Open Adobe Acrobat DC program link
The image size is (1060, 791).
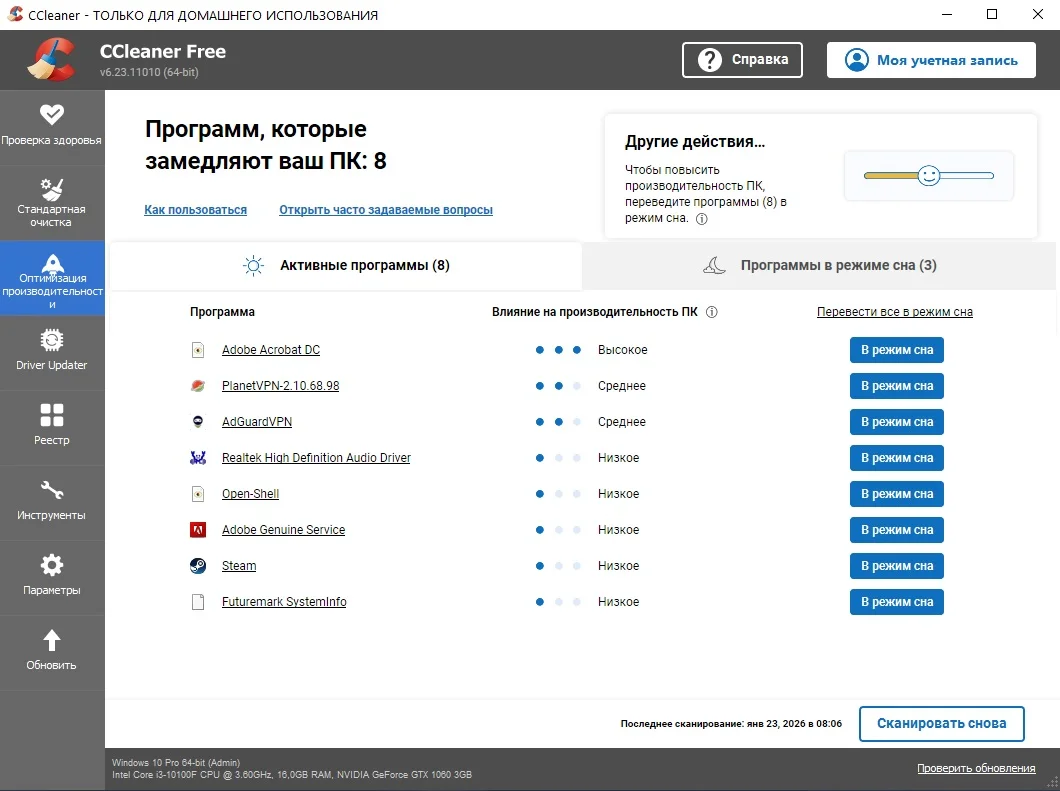click(x=271, y=350)
